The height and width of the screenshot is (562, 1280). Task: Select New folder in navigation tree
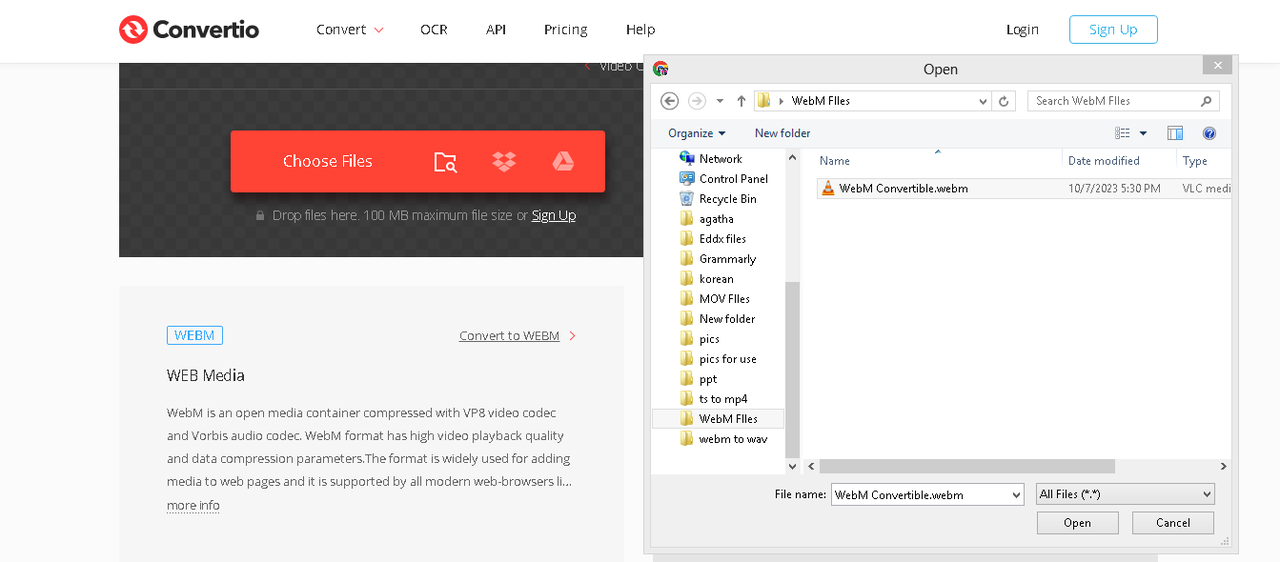point(727,318)
